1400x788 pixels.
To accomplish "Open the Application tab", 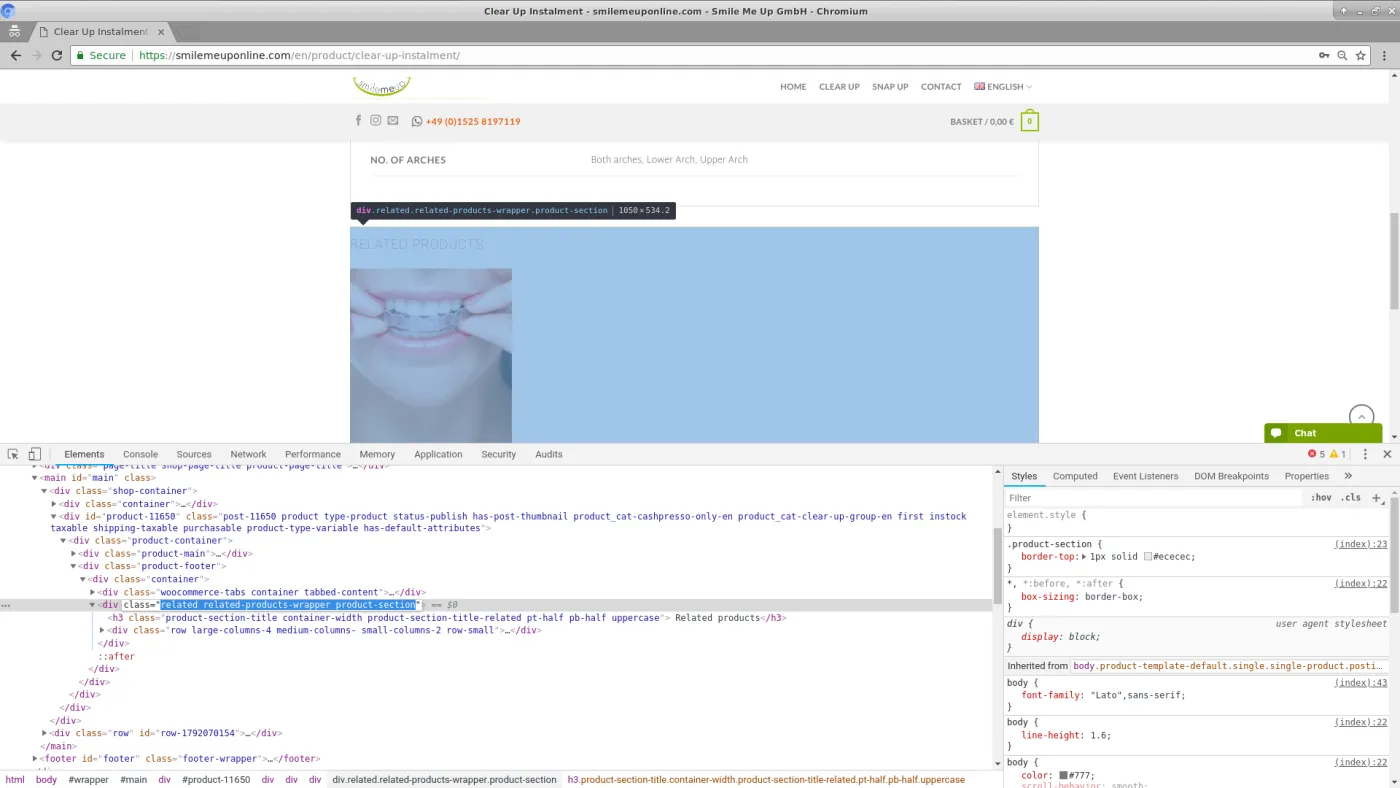I will click(x=438, y=454).
